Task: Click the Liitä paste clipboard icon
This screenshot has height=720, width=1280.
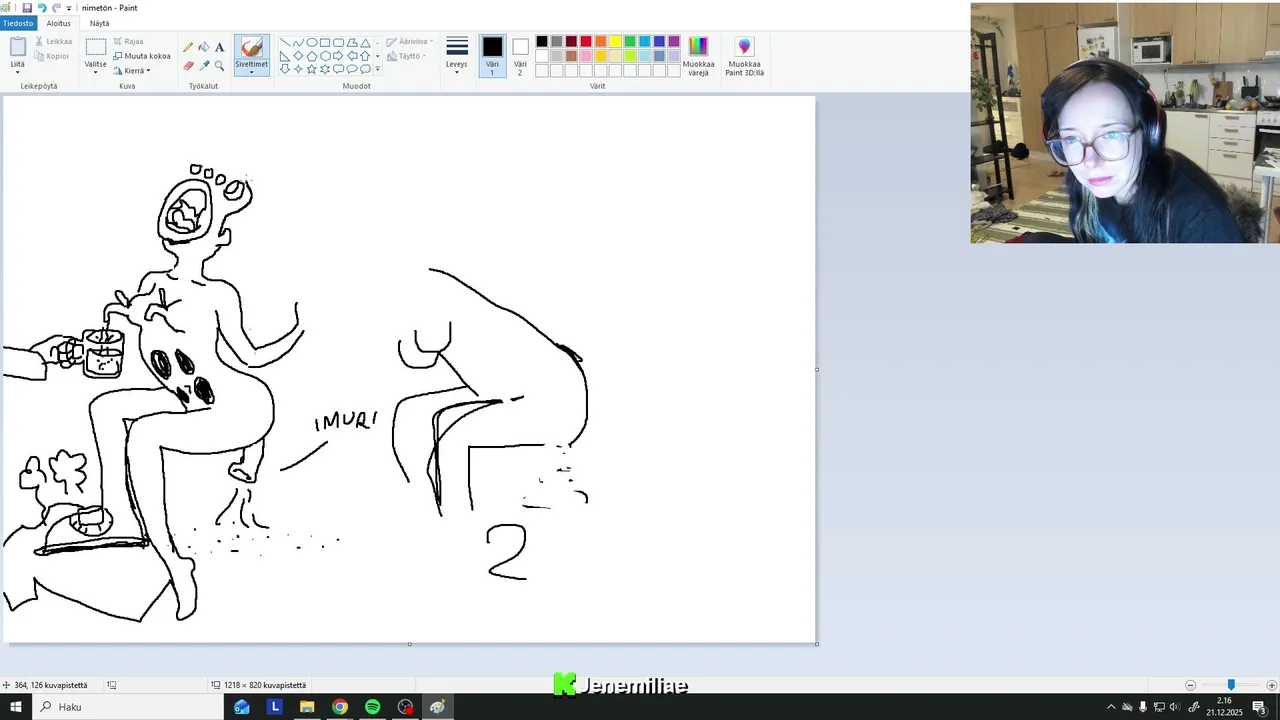Action: [18, 47]
